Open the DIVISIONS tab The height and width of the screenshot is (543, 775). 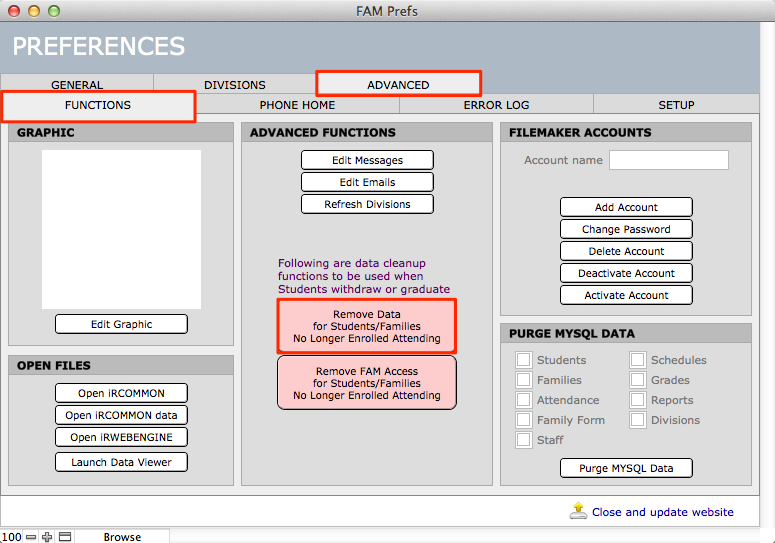pos(235,84)
